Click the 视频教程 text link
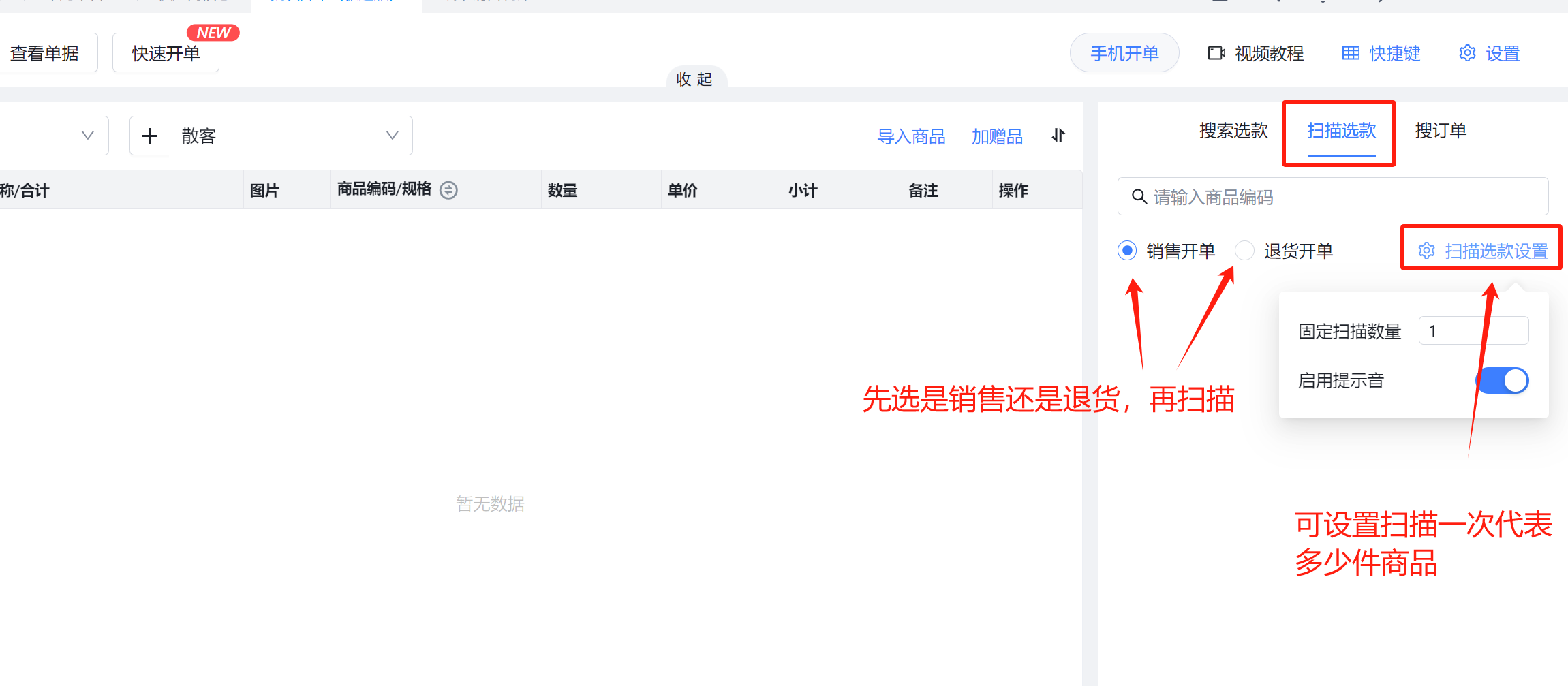This screenshot has width=1568, height=686. coord(1269,53)
